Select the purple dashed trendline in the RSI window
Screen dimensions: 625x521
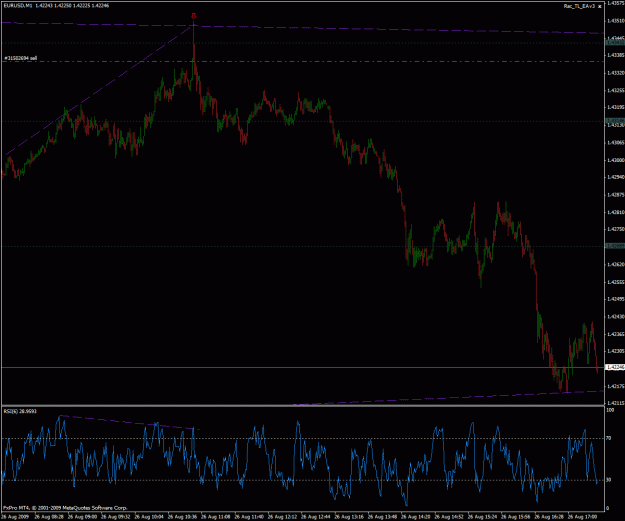point(130,423)
